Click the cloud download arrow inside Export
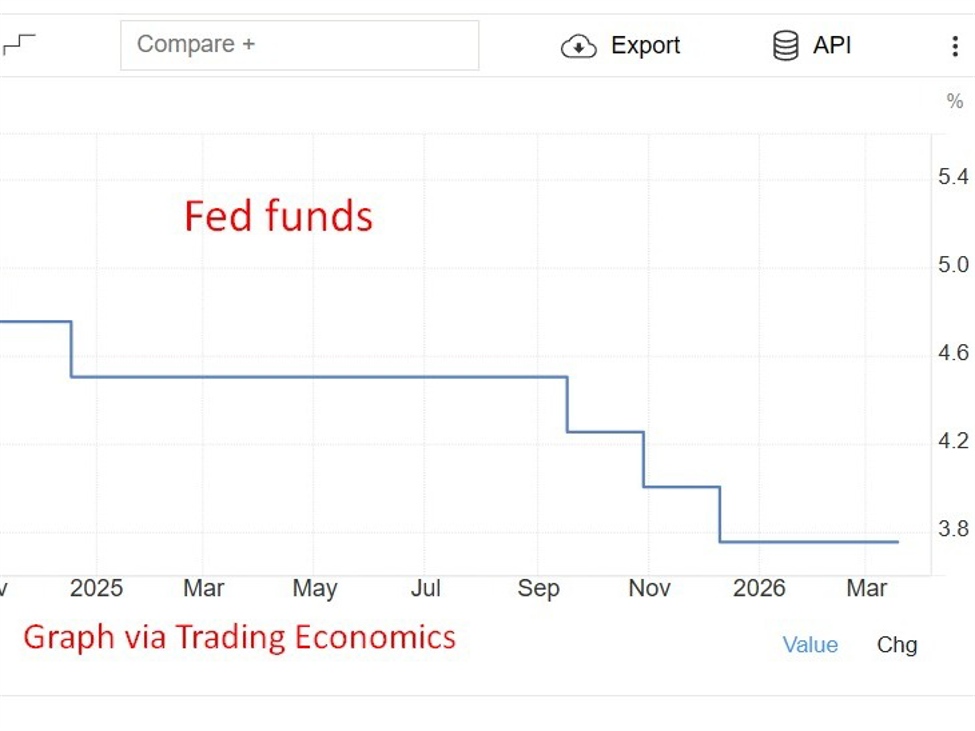 pos(579,46)
